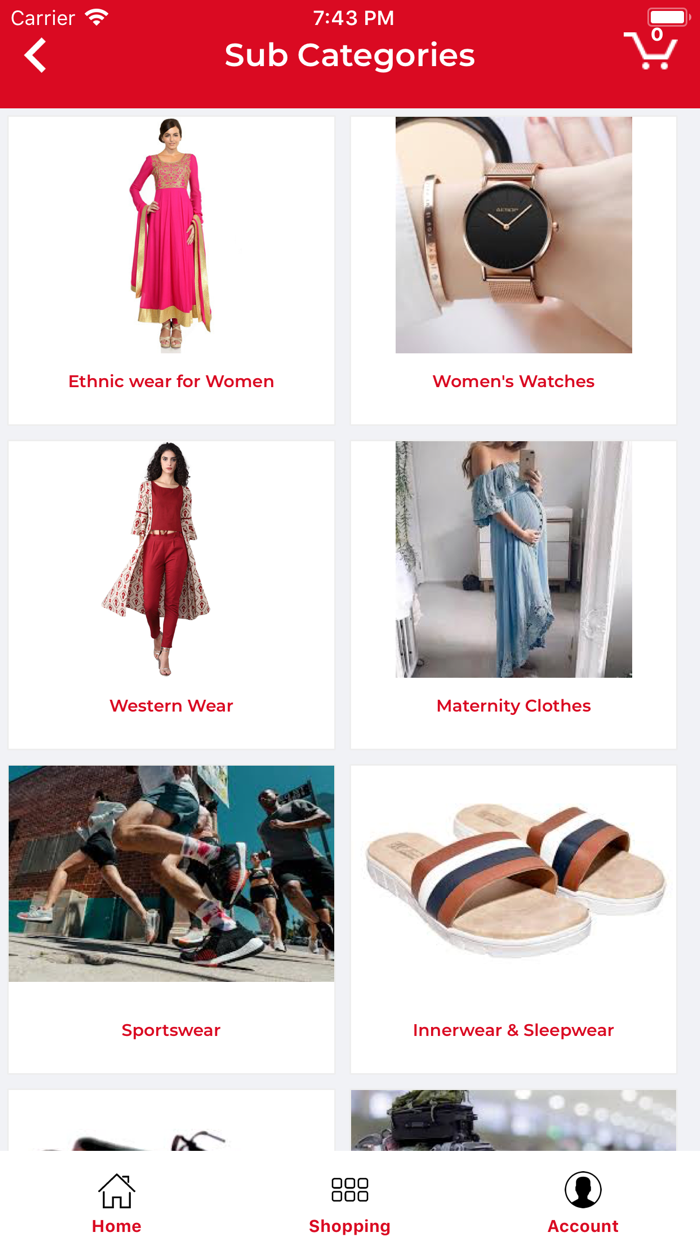Select the Maternity Clothes label

click(513, 705)
